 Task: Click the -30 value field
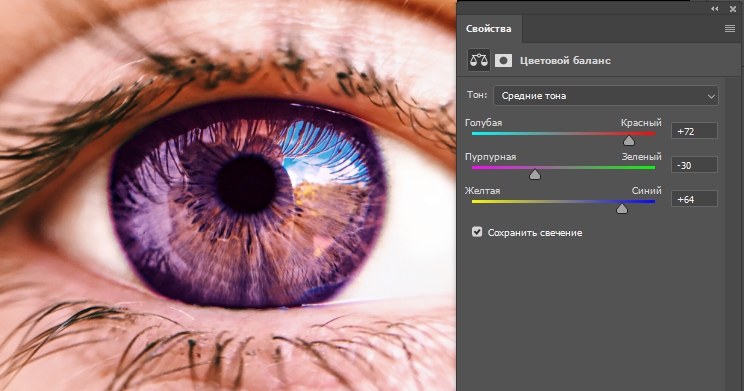[x=694, y=165]
